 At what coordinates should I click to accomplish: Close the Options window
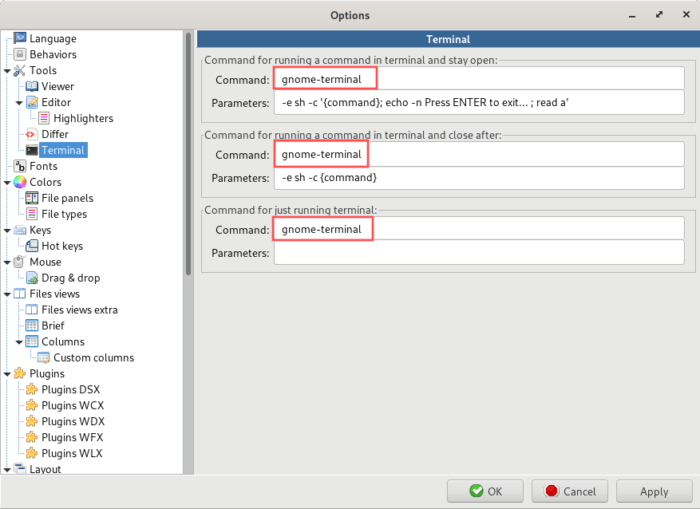click(x=686, y=15)
